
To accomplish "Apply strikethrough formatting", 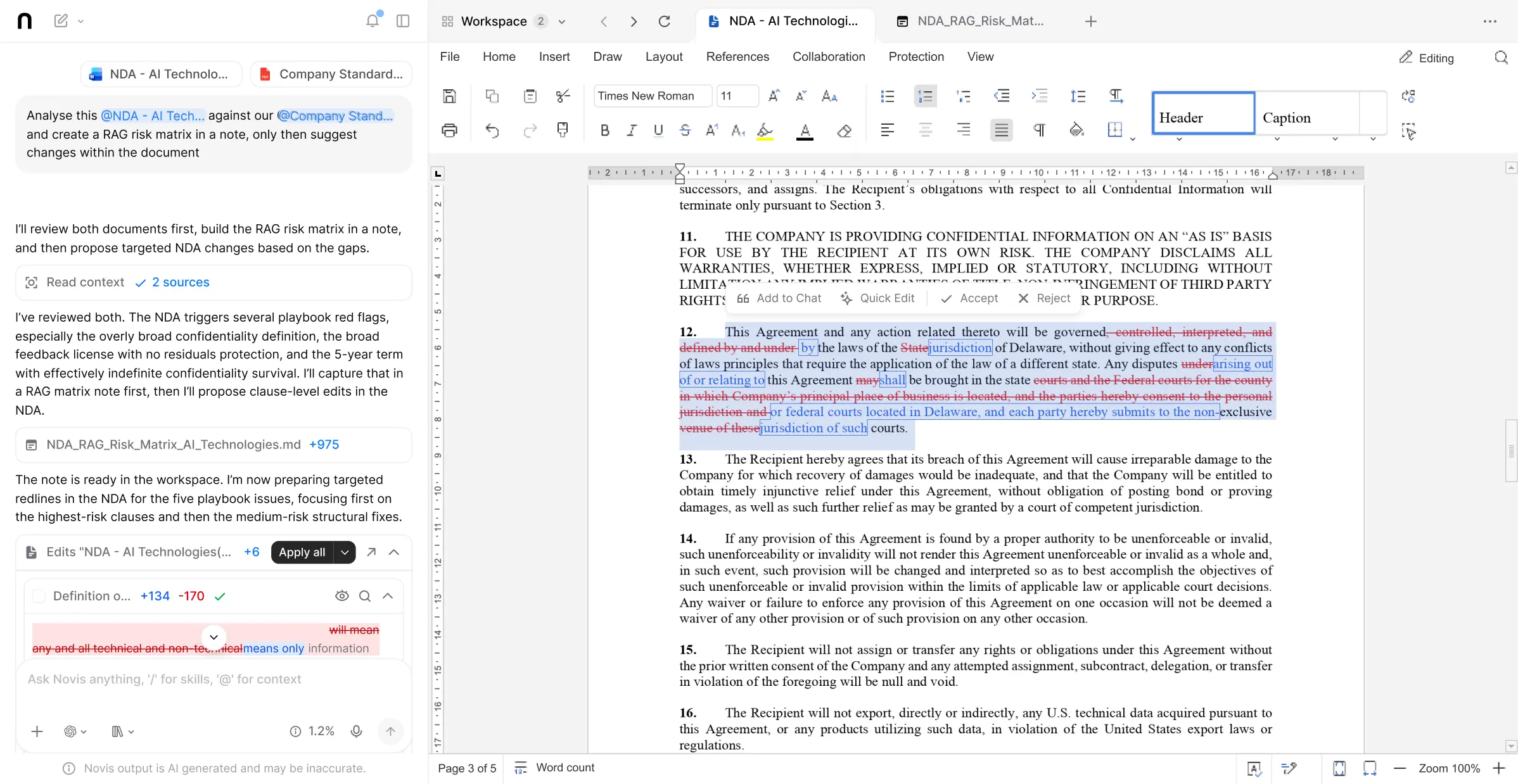I will coord(685,130).
